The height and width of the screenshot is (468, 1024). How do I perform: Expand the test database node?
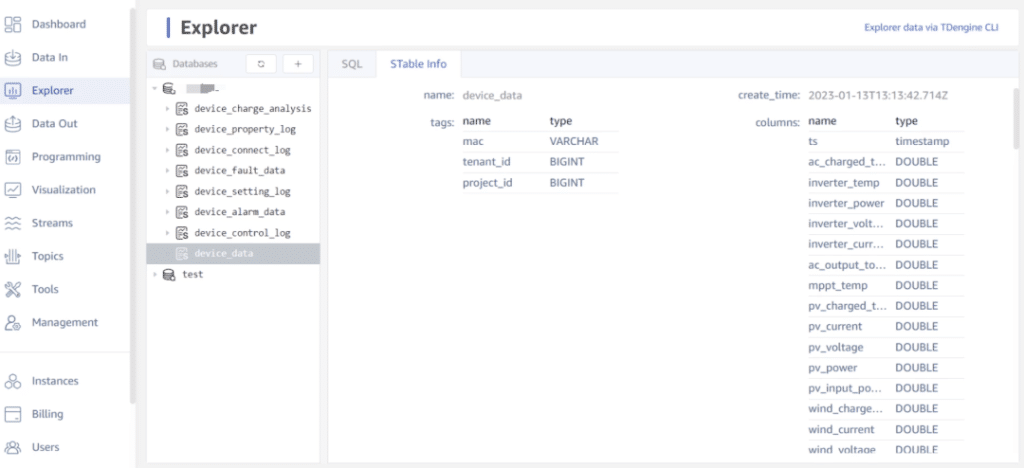tap(154, 274)
